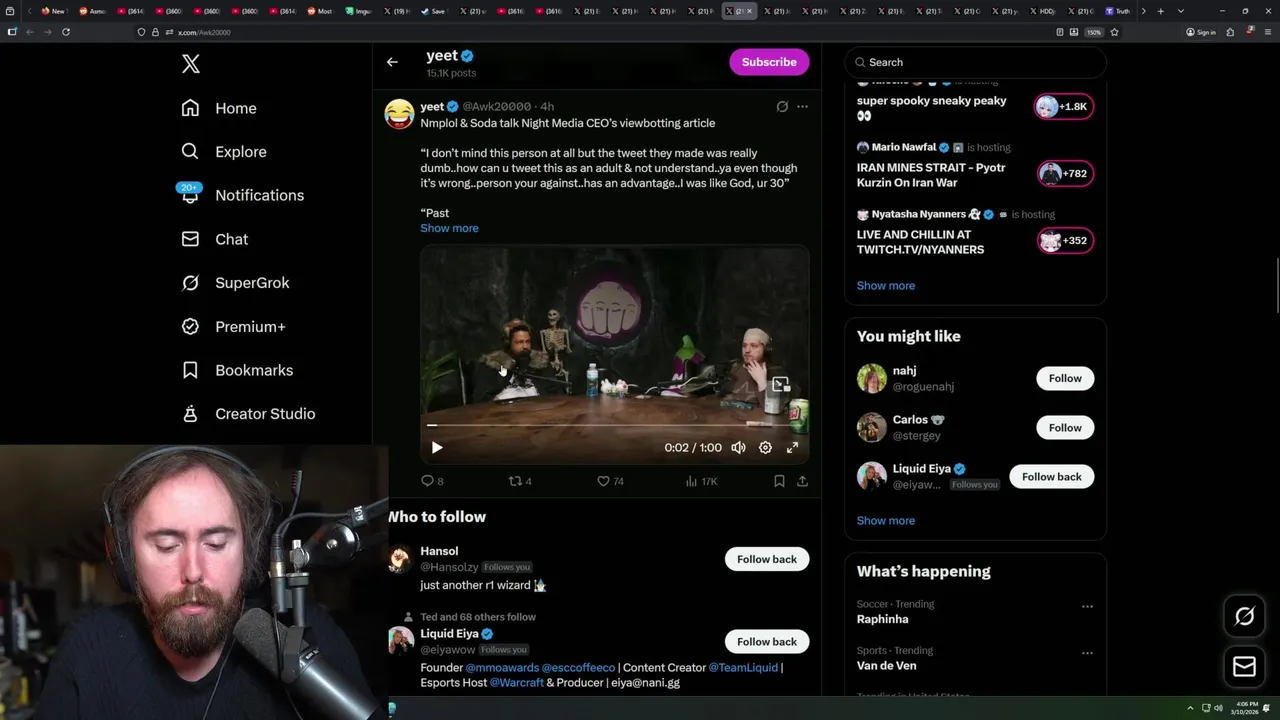Open nahj's profile avatar

[872, 378]
